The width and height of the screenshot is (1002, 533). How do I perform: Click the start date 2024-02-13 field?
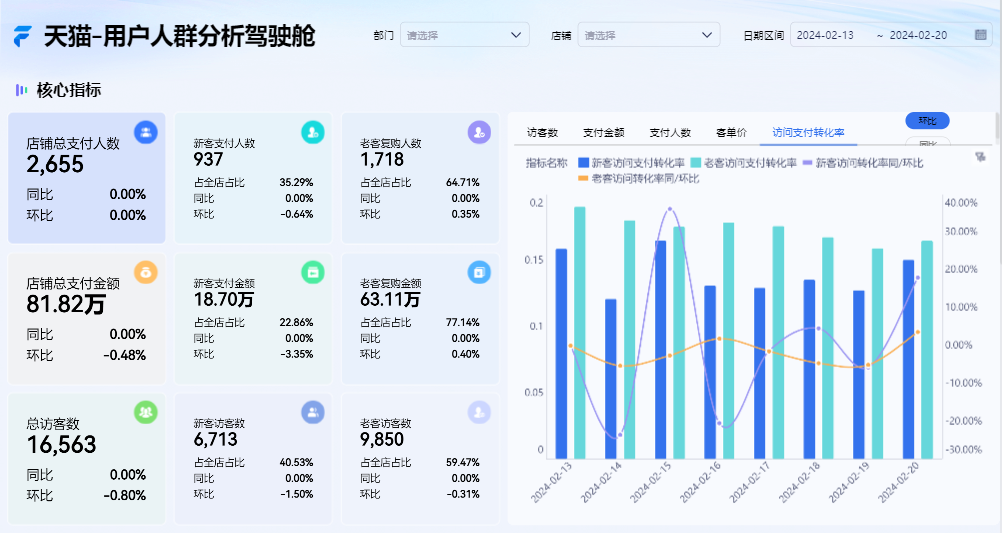click(825, 35)
